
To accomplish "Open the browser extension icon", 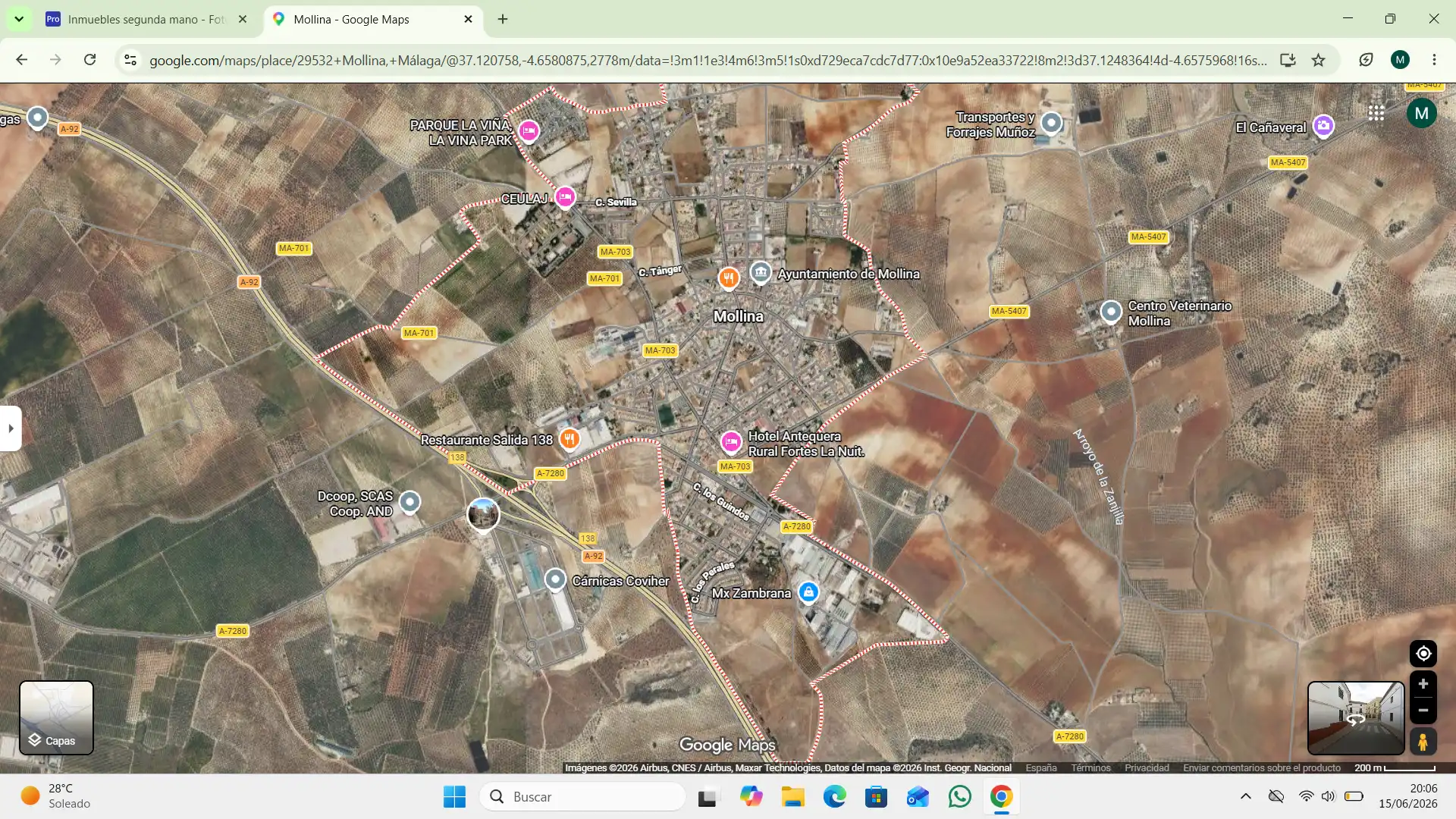I will pos(1366,60).
